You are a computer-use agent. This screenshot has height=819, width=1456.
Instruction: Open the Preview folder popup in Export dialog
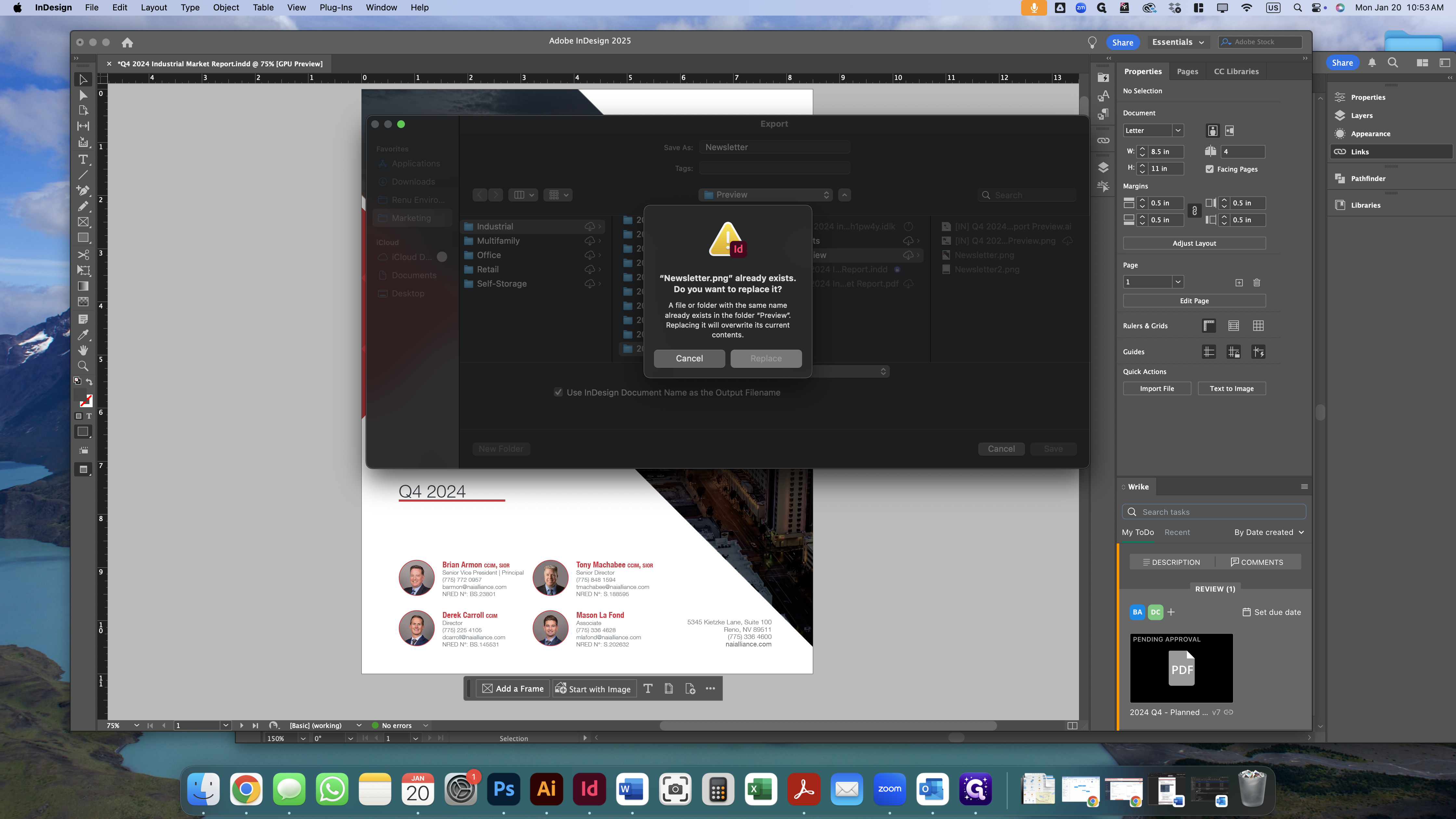pos(766,194)
